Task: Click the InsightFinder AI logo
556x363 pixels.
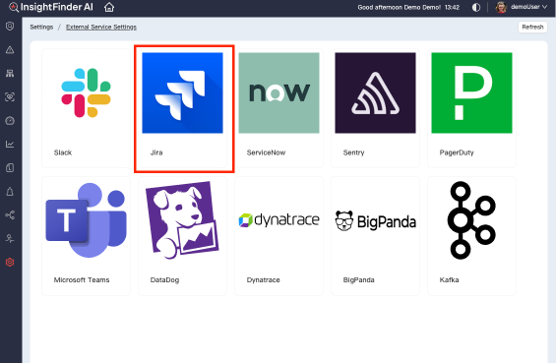Action: (x=51, y=7)
